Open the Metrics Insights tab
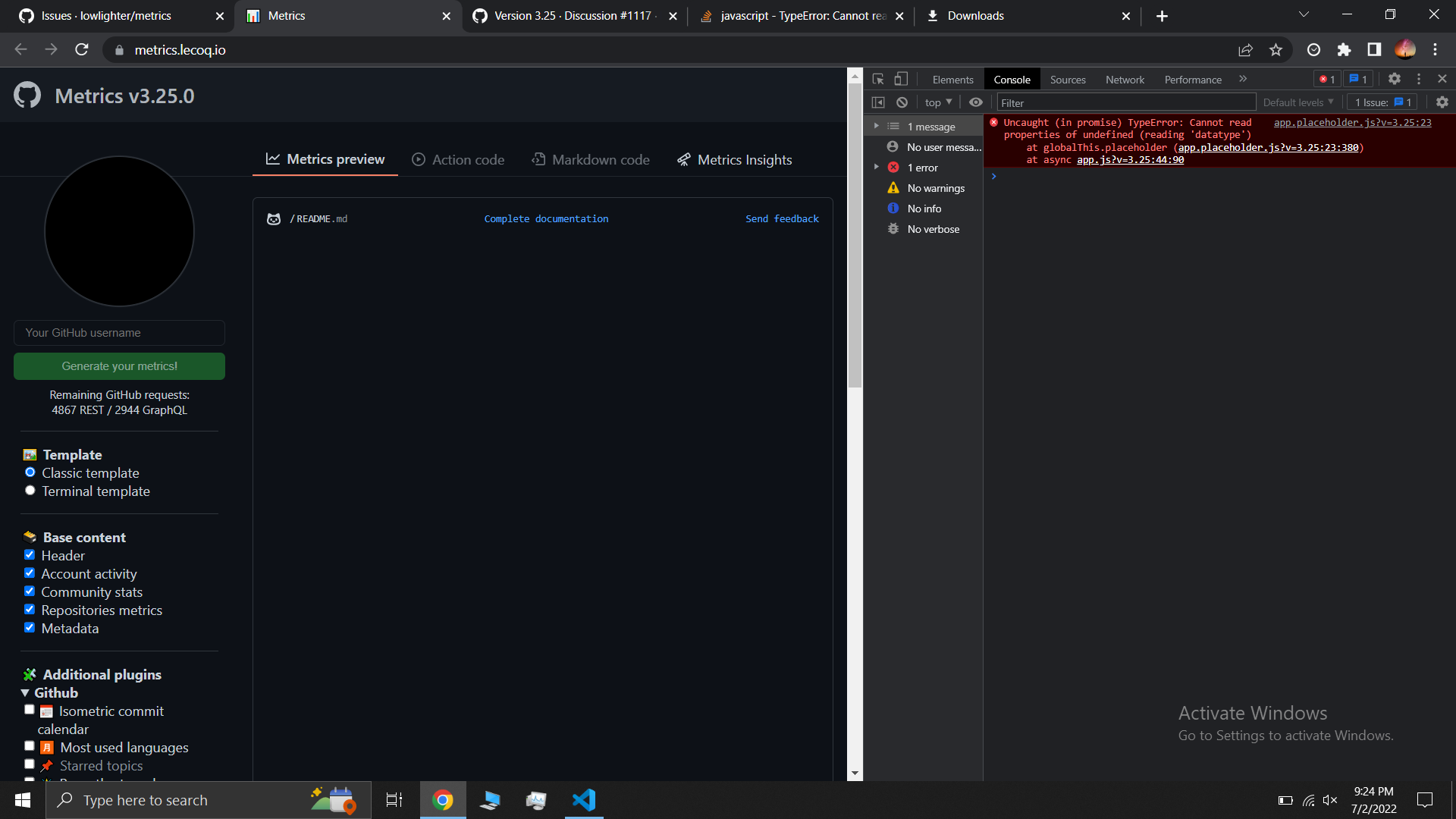 click(735, 160)
